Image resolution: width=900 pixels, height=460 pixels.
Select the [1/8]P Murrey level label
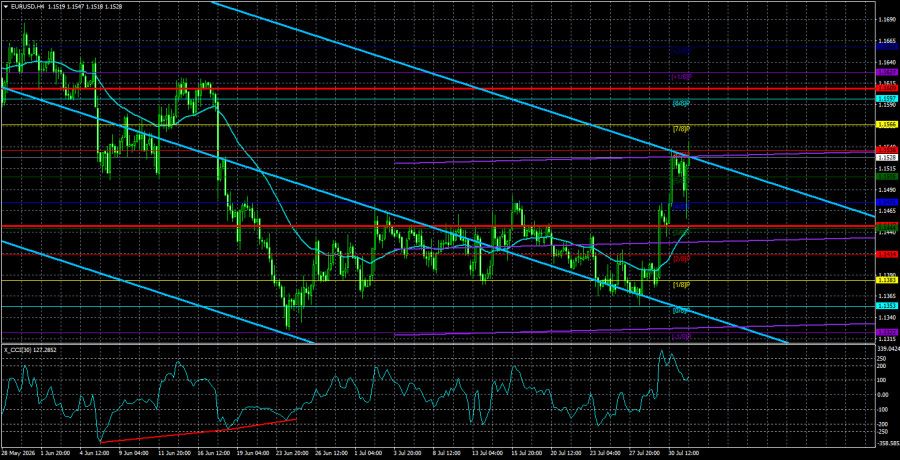pos(681,284)
